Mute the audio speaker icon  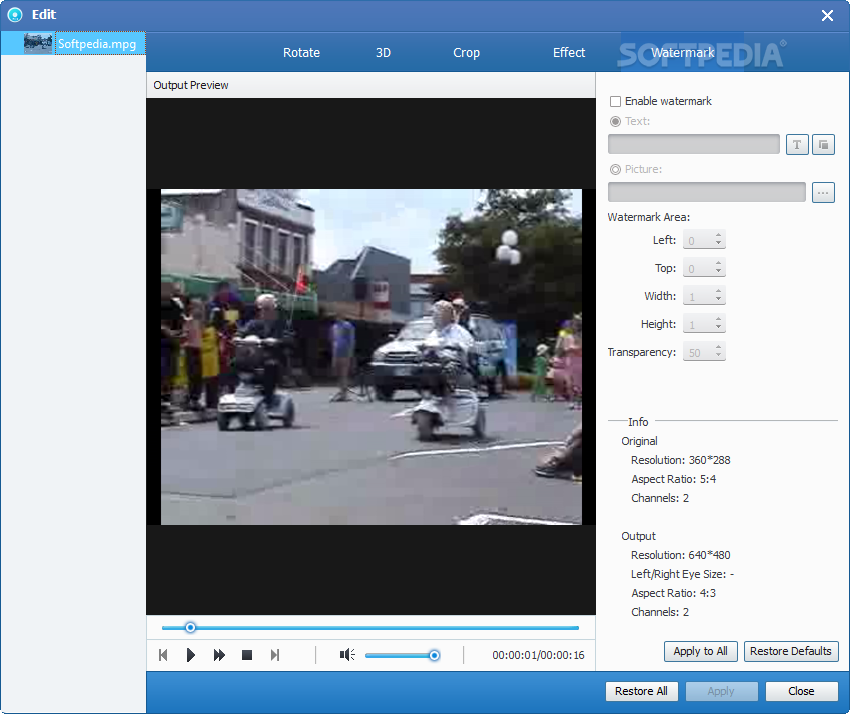tap(347, 655)
